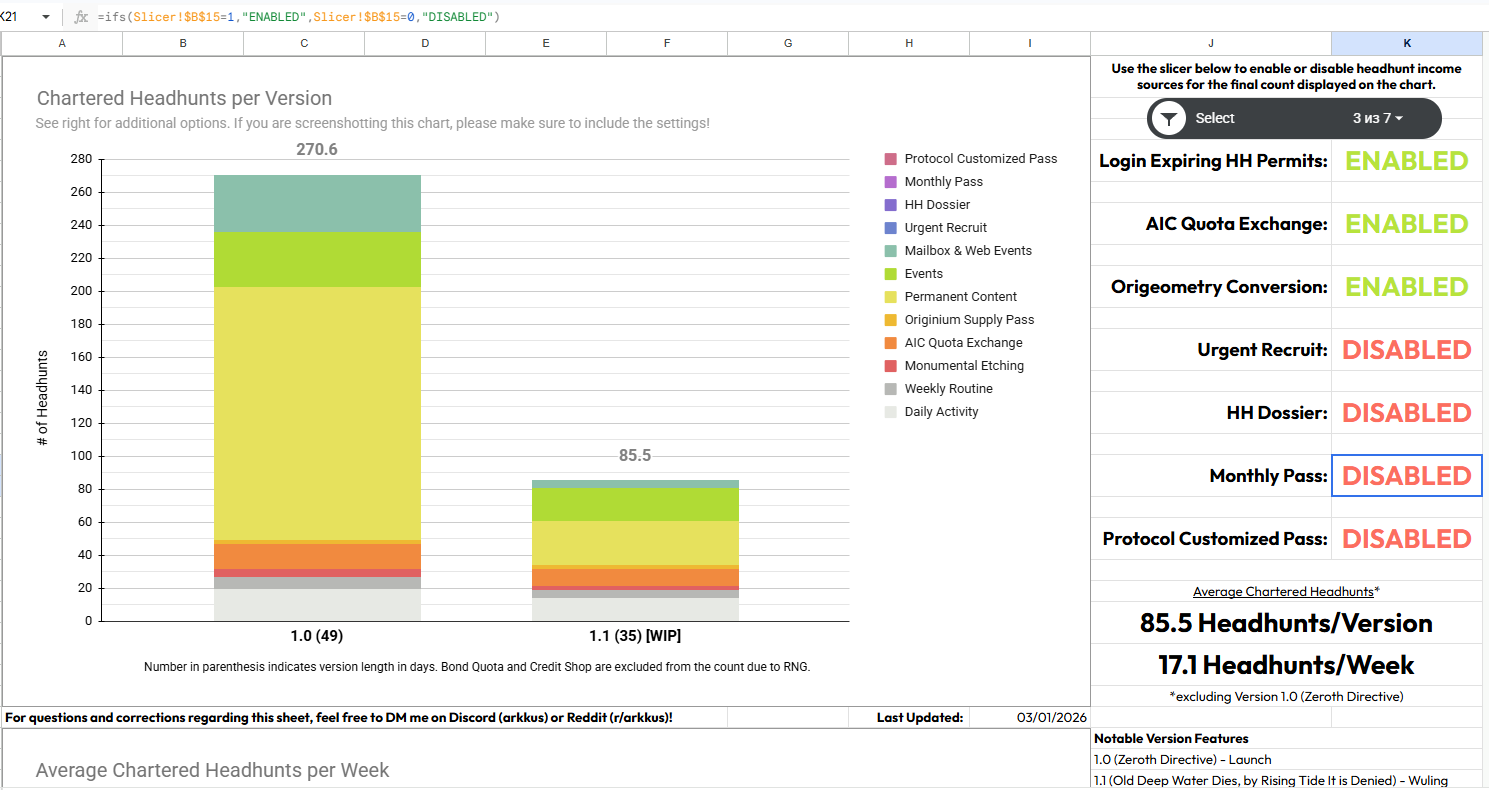The width and height of the screenshot is (1489, 790).
Task: Select column K header
Action: [x=1407, y=43]
